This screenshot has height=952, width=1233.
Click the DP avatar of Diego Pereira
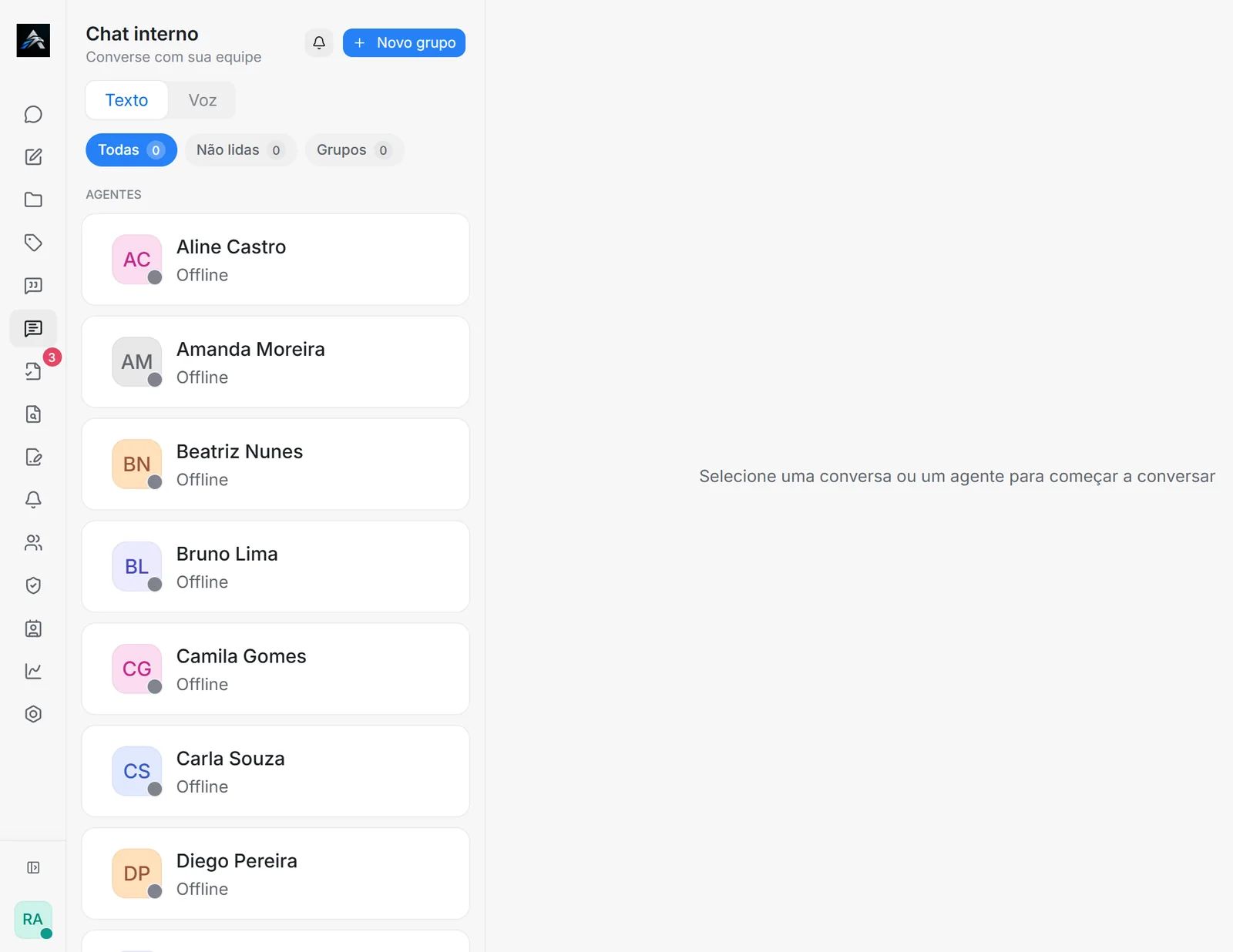click(137, 874)
